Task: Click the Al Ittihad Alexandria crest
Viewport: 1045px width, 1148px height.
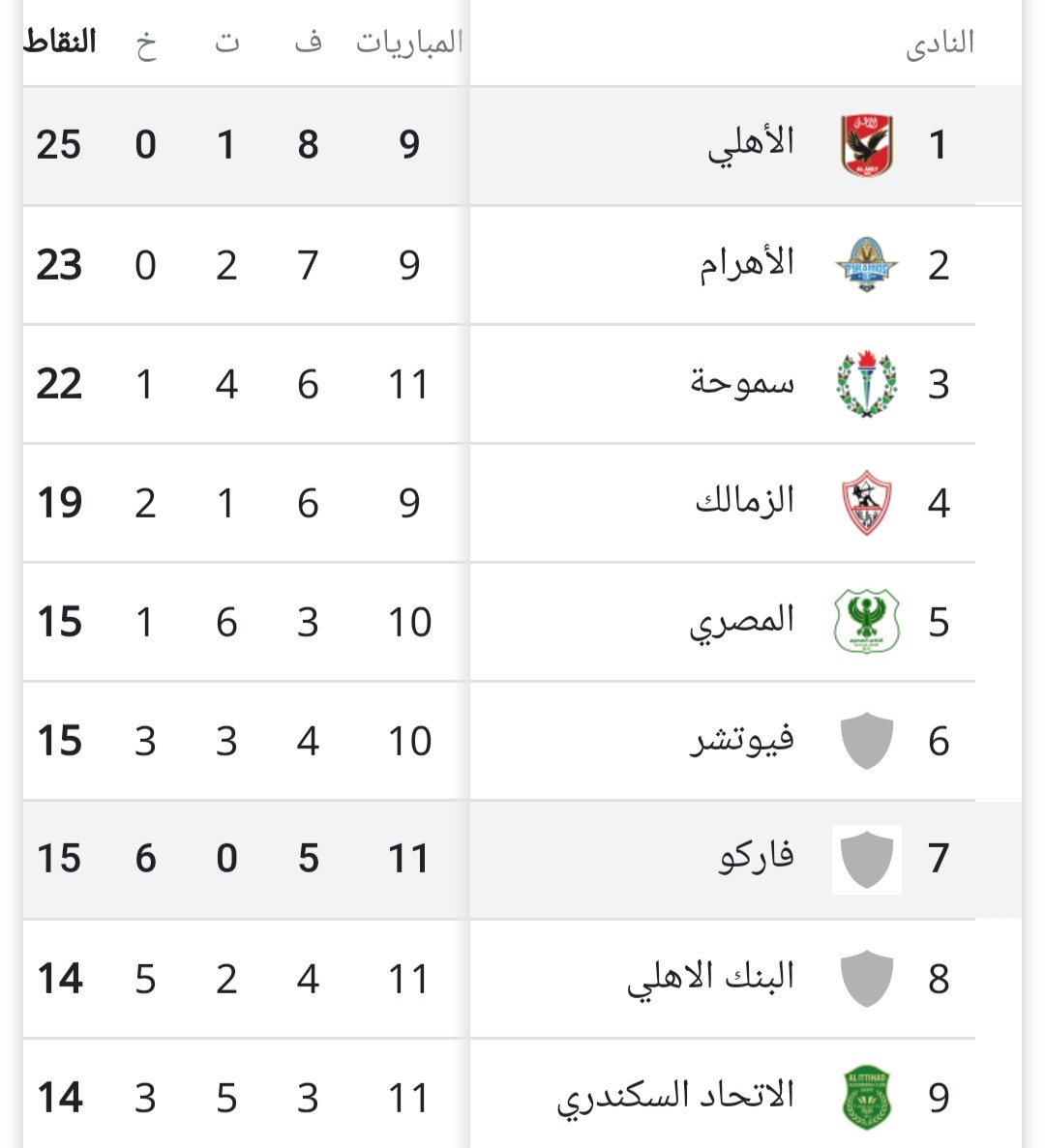Action: [866, 1098]
